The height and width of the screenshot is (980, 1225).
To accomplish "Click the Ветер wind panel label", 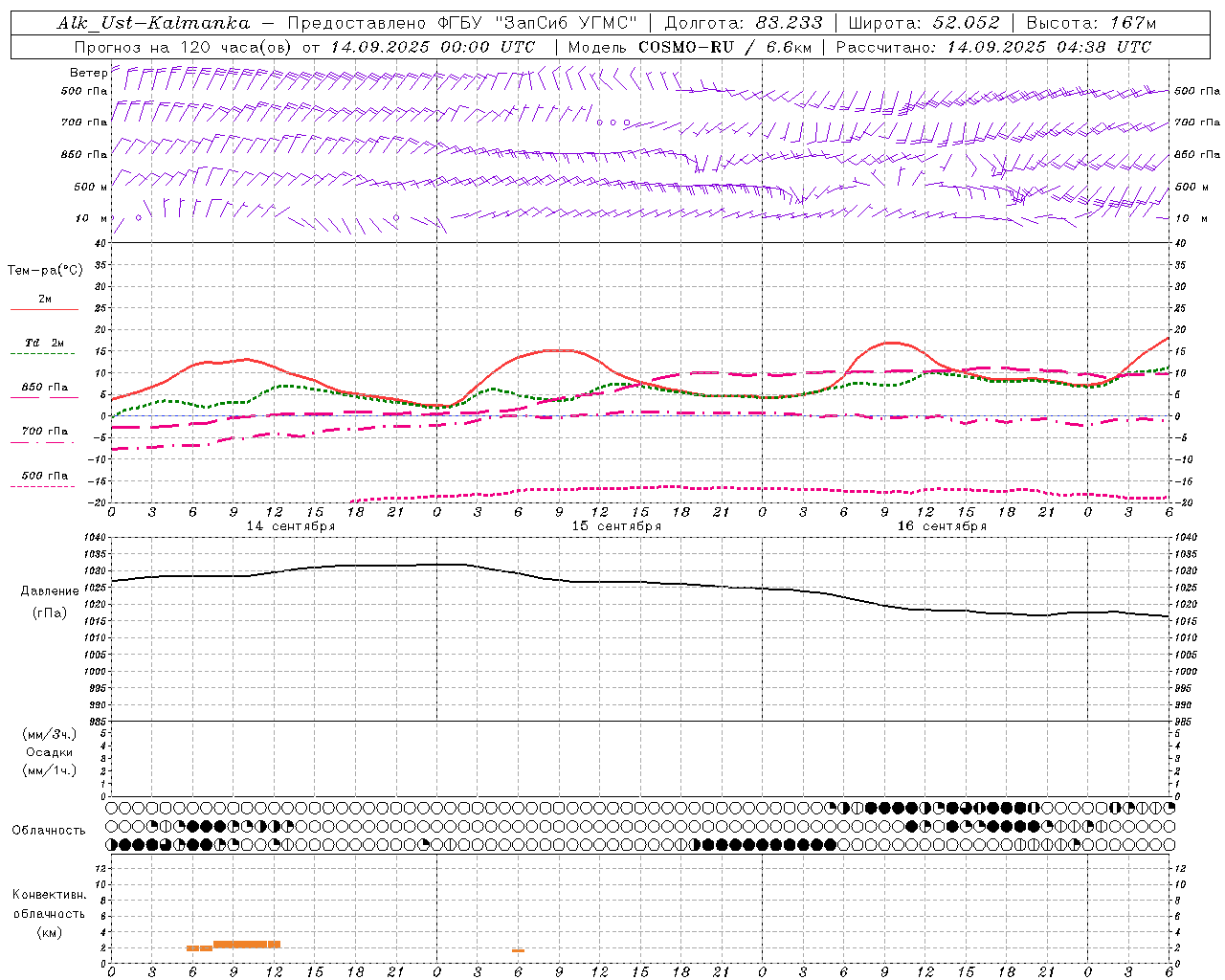I will 88,73.
